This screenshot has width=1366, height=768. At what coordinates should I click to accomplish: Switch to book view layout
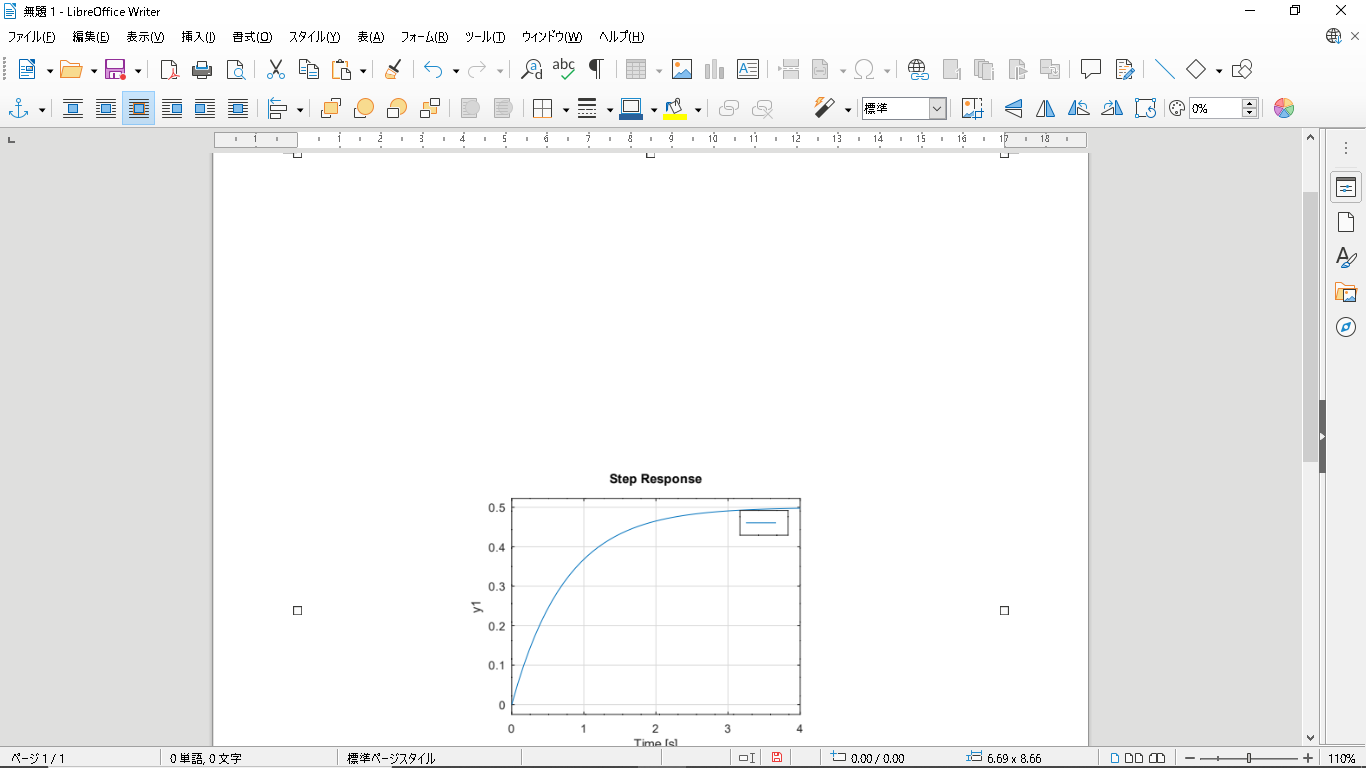point(1157,758)
